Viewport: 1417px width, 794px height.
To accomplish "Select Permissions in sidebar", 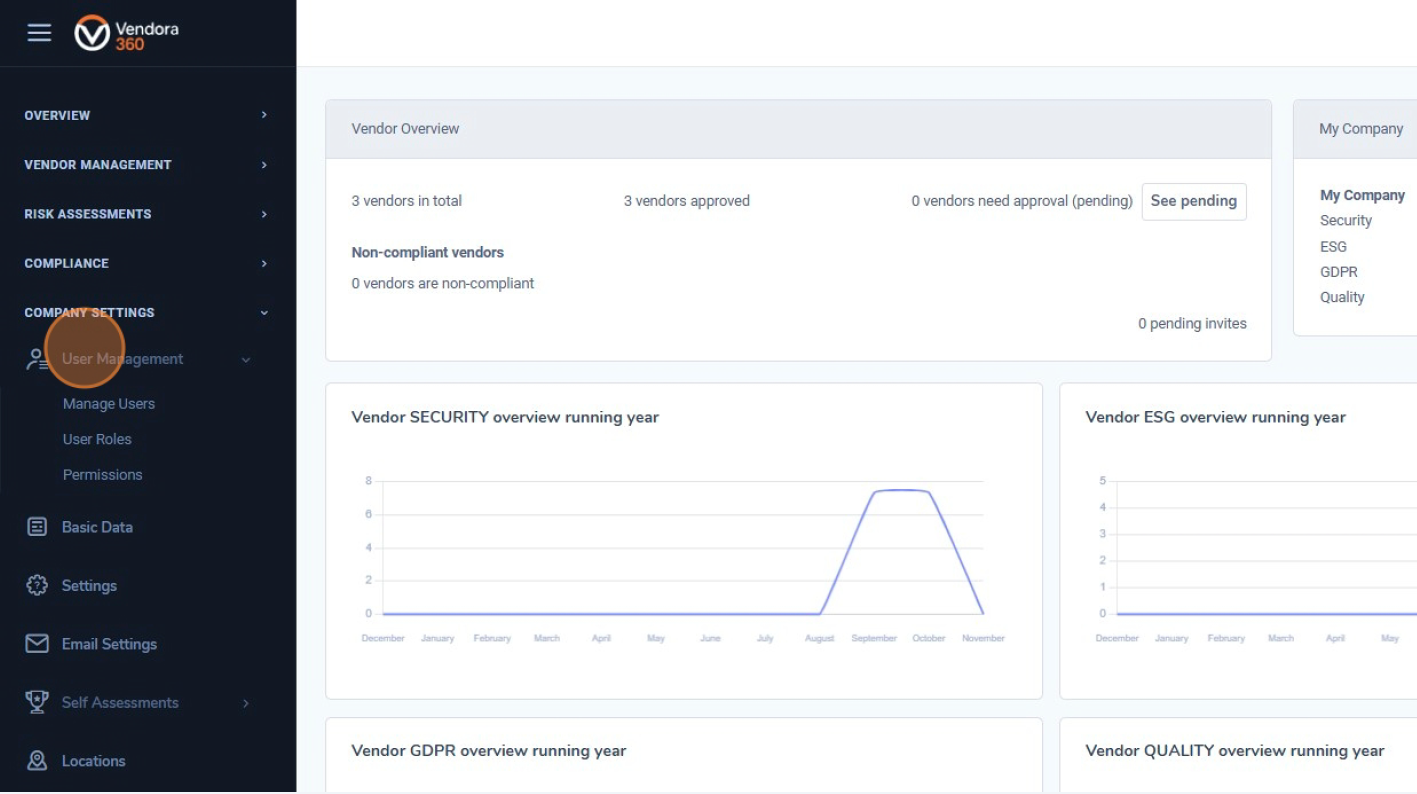I will coord(102,475).
